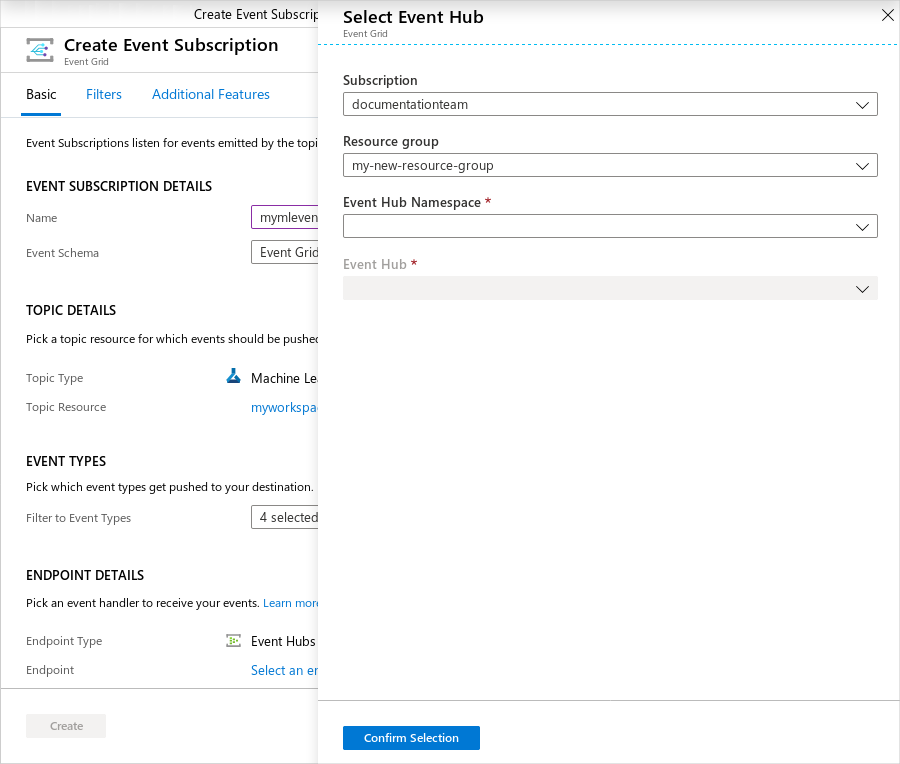900x764 pixels.
Task: Go to the Additional Features tab
Action: (211, 94)
